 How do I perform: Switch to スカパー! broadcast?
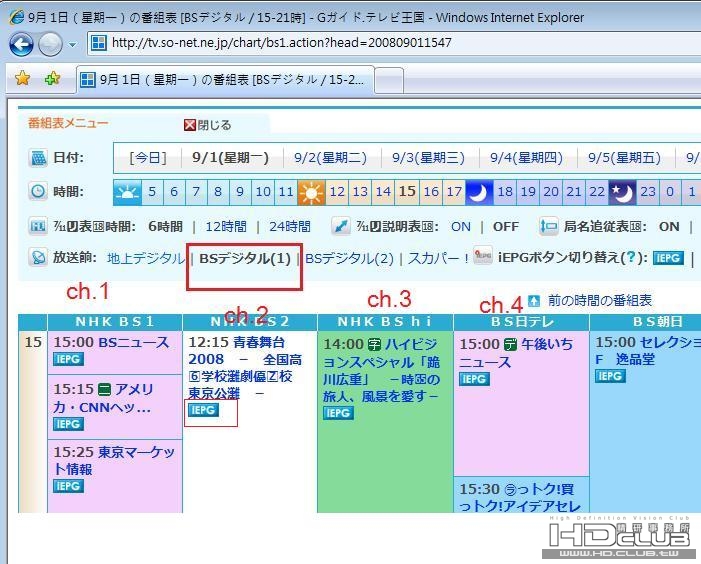pos(439,258)
